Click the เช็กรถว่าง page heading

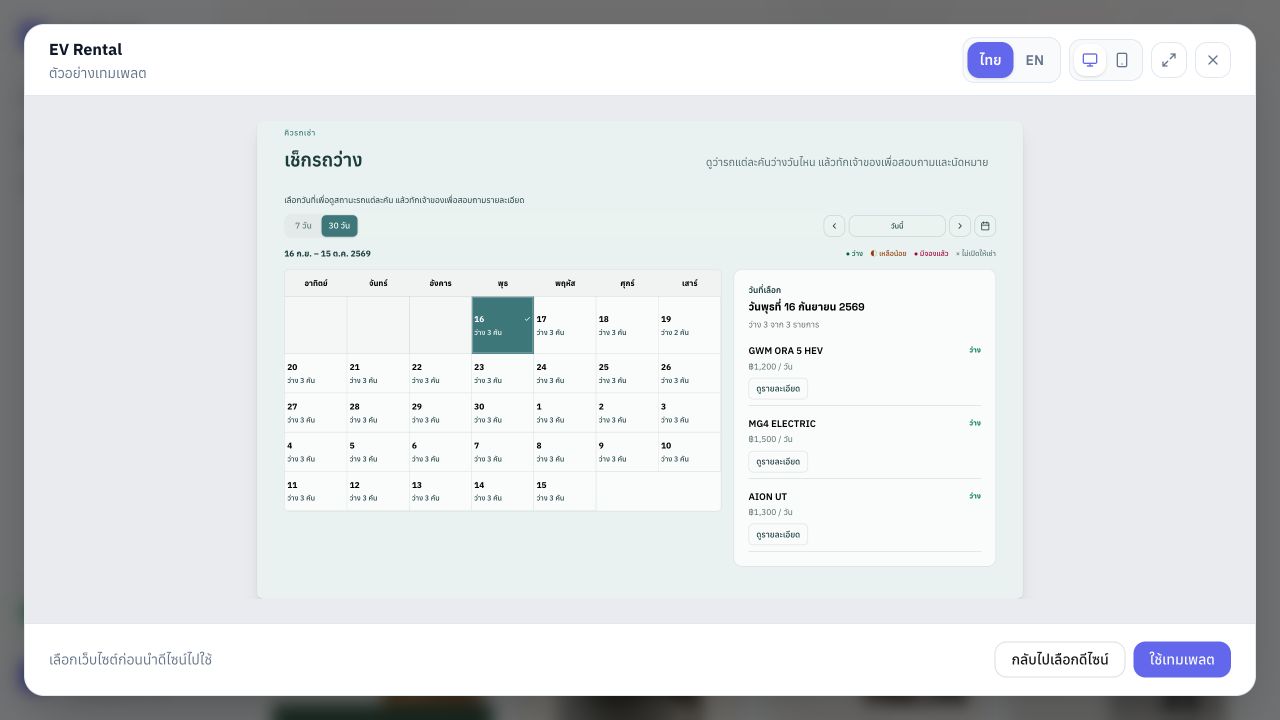click(323, 160)
